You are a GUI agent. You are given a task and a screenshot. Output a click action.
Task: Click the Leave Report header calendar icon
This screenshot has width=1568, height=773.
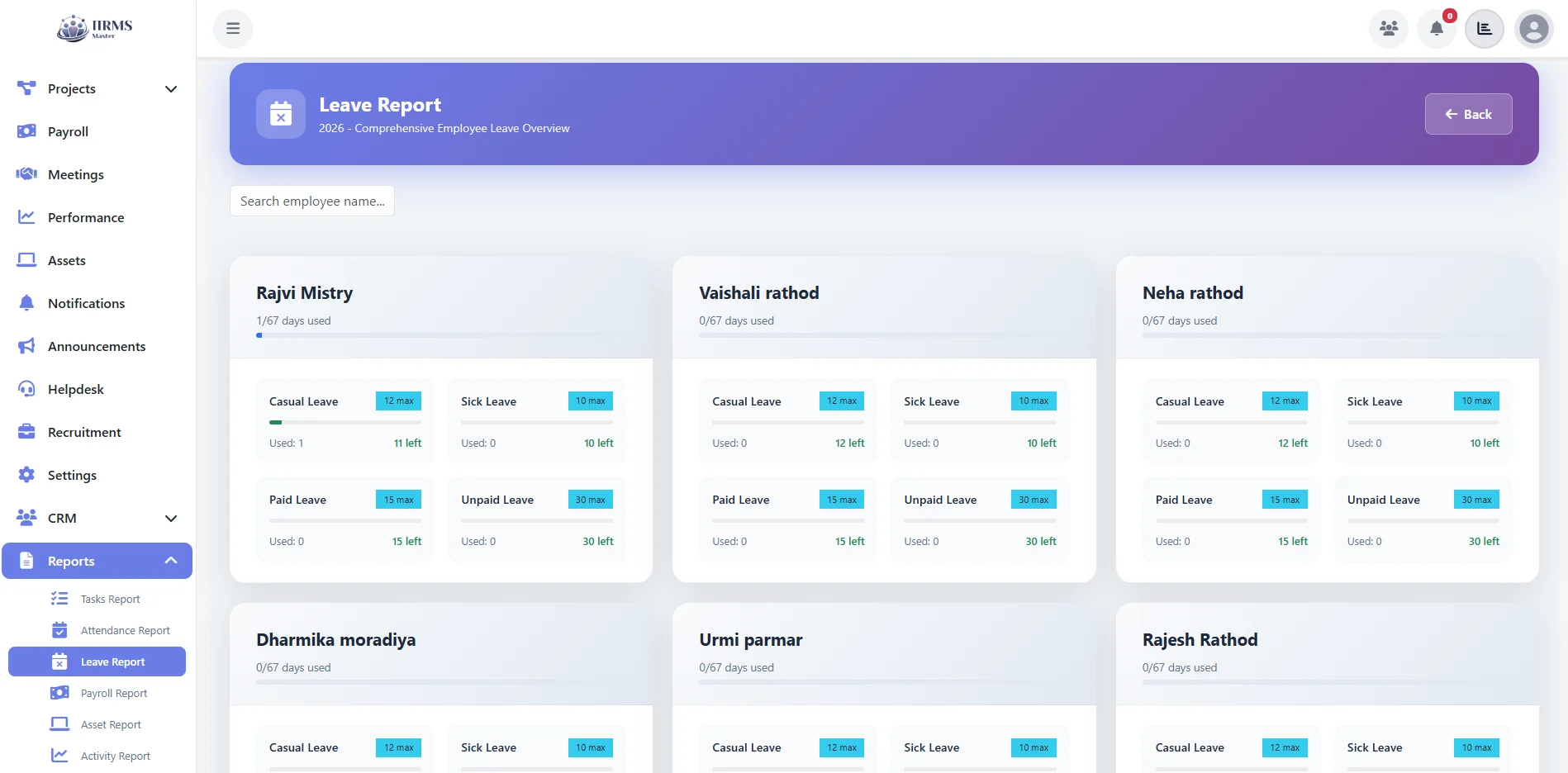[281, 114]
